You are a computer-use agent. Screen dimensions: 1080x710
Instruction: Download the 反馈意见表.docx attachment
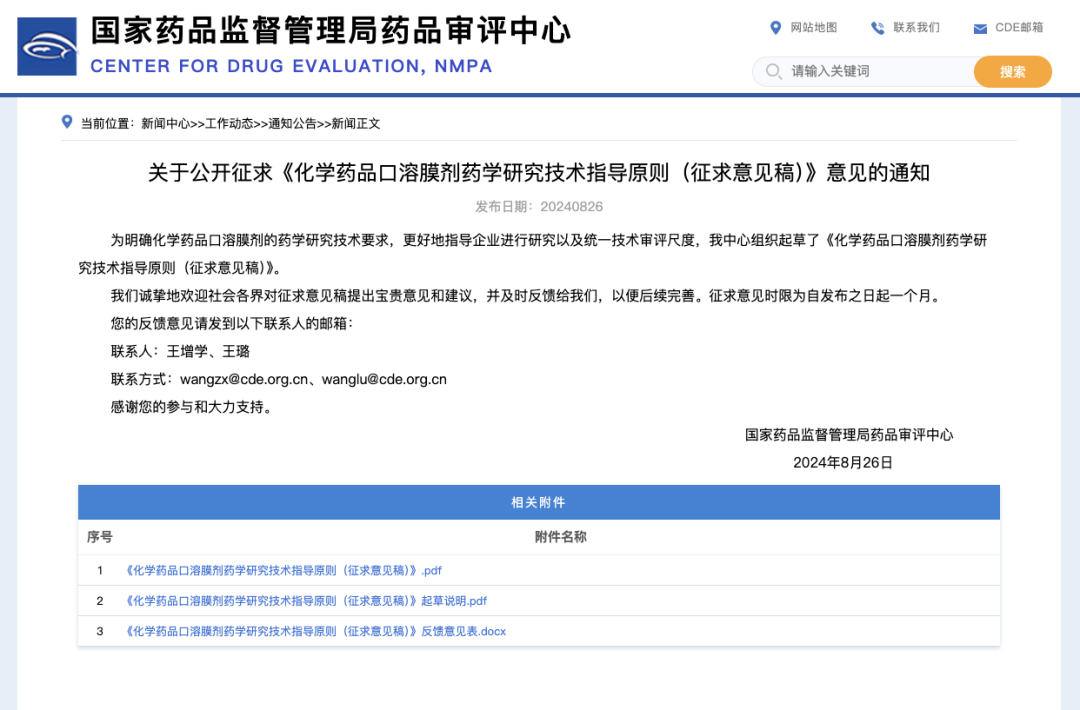click(315, 631)
